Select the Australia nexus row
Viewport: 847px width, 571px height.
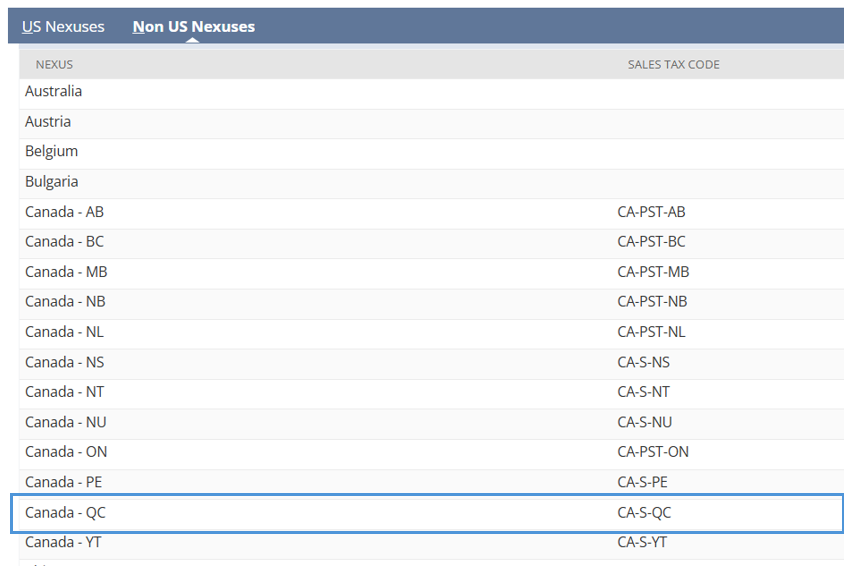[431, 91]
